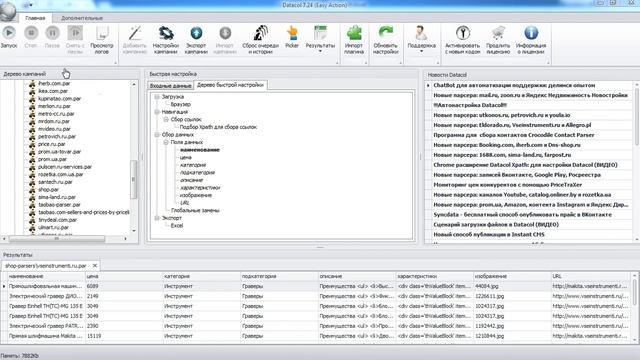Select the Глобальные замены node
Screen dimensions: 640x360
pos(195,211)
